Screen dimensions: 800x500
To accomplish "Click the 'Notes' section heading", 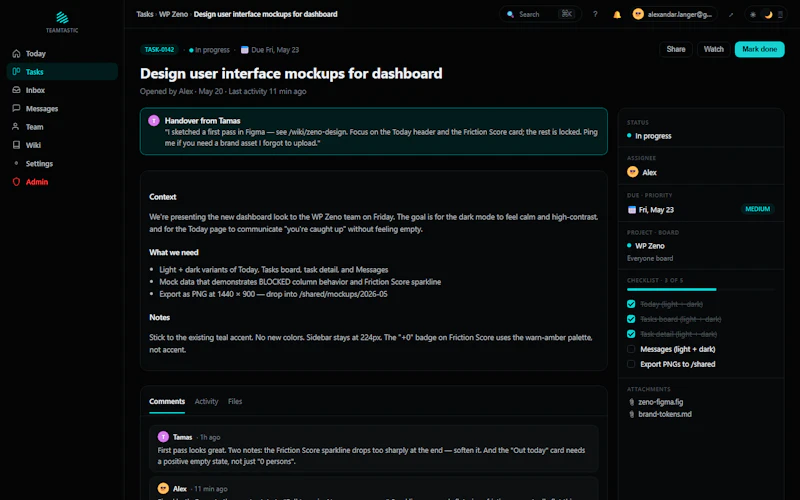I will (159, 317).
